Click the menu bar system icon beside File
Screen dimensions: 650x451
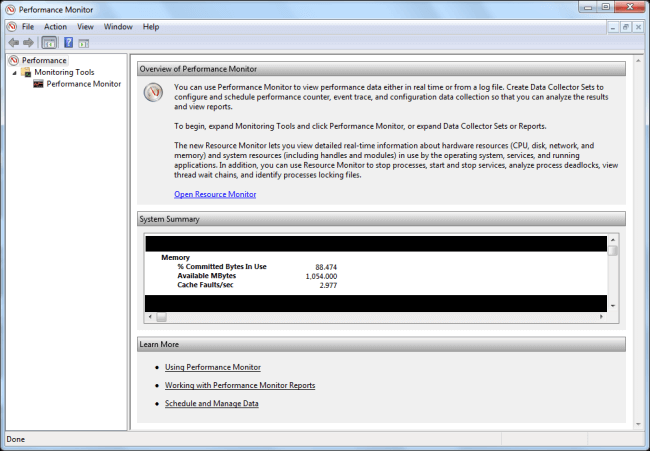click(x=12, y=27)
